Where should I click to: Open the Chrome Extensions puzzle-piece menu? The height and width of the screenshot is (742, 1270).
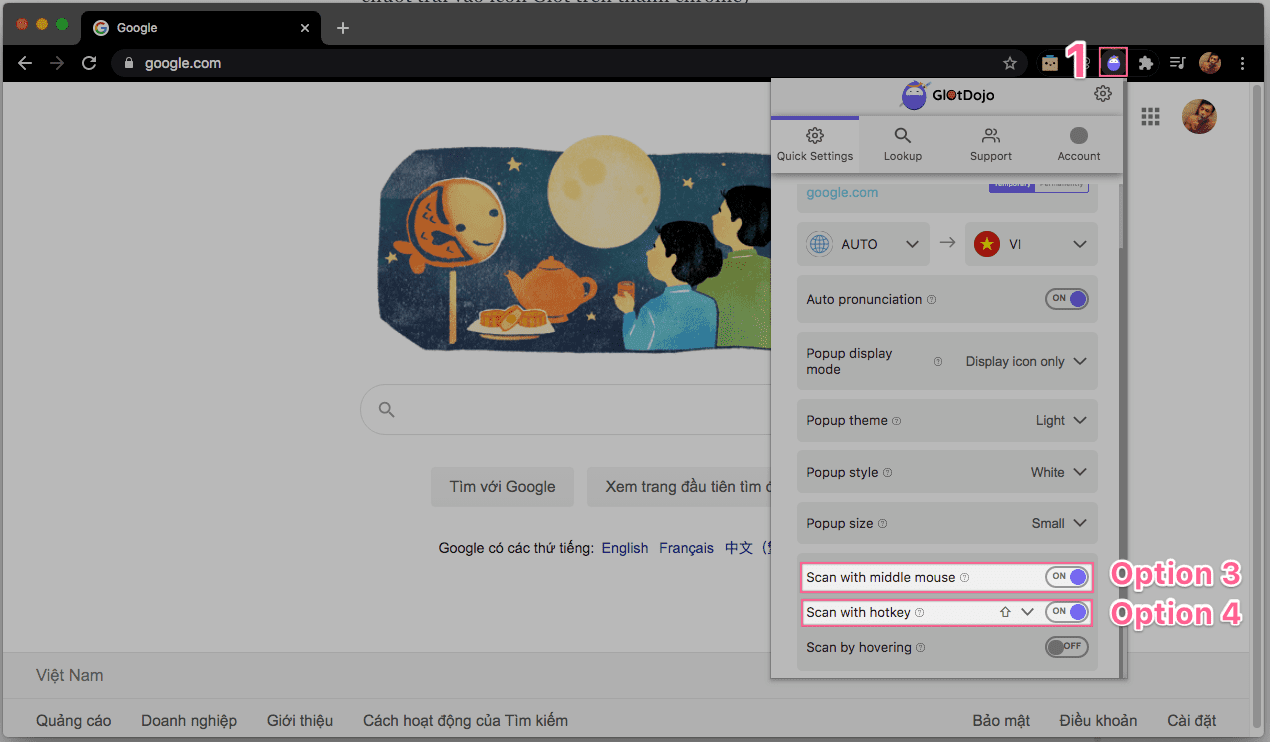pyautogui.click(x=1146, y=63)
